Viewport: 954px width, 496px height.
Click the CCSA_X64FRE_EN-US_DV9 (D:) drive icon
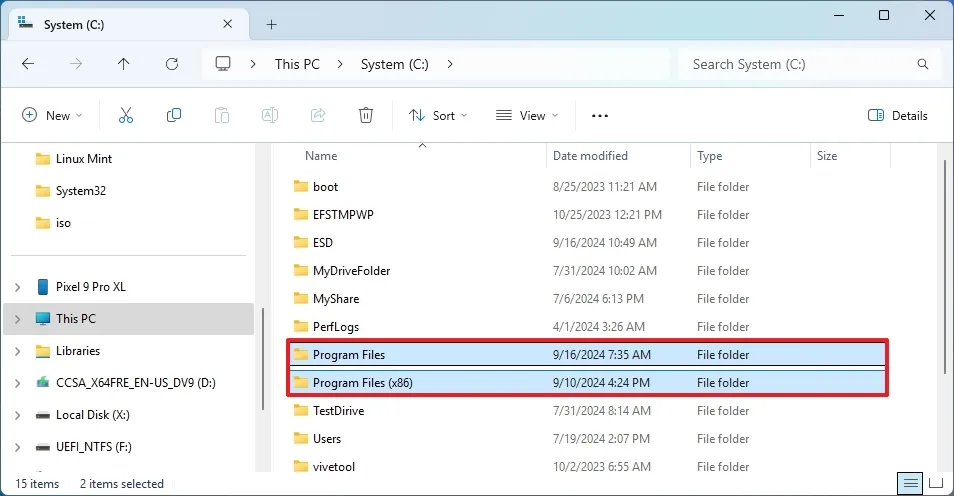(x=43, y=383)
